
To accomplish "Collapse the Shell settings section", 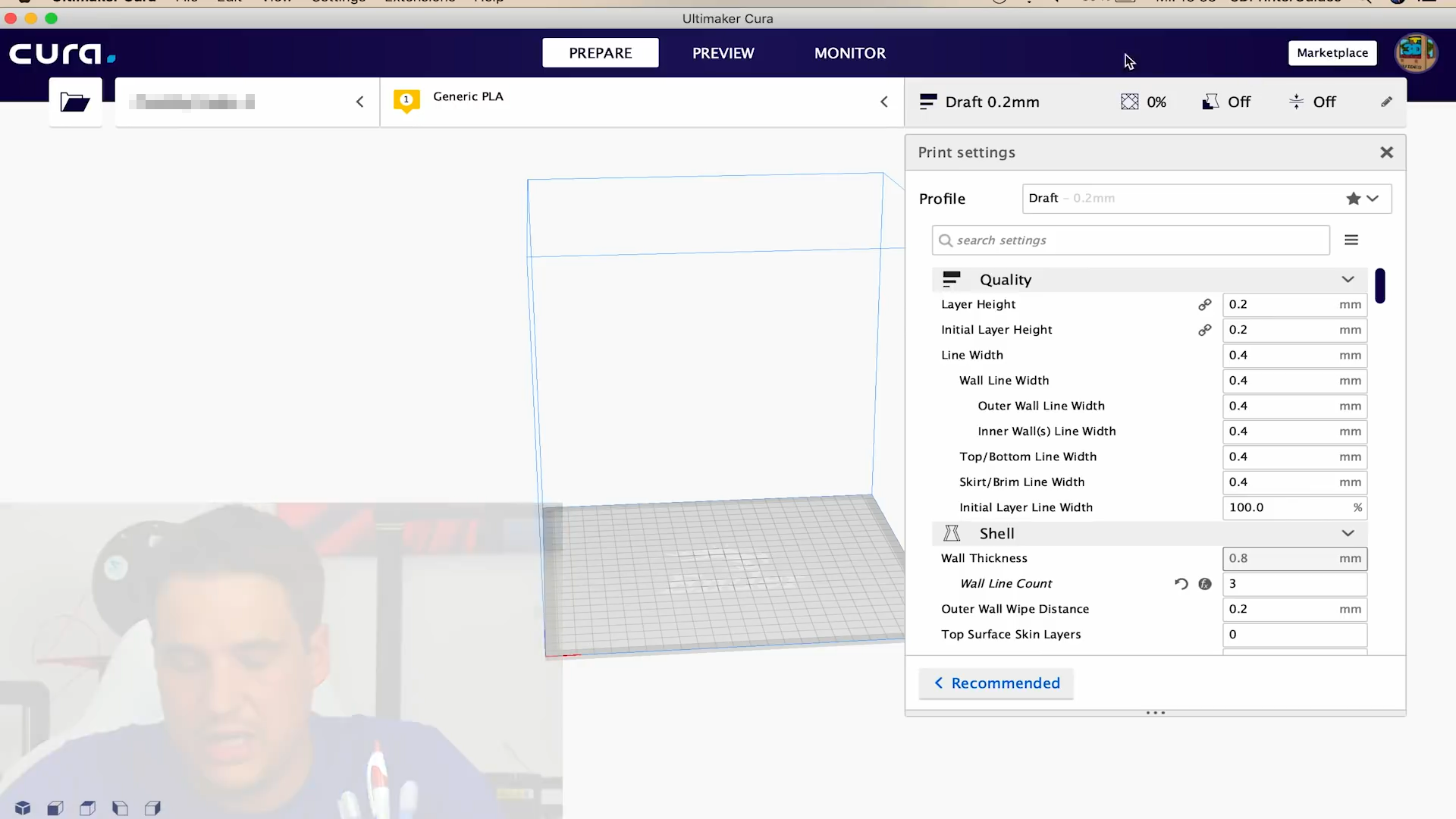I will pyautogui.click(x=1348, y=533).
